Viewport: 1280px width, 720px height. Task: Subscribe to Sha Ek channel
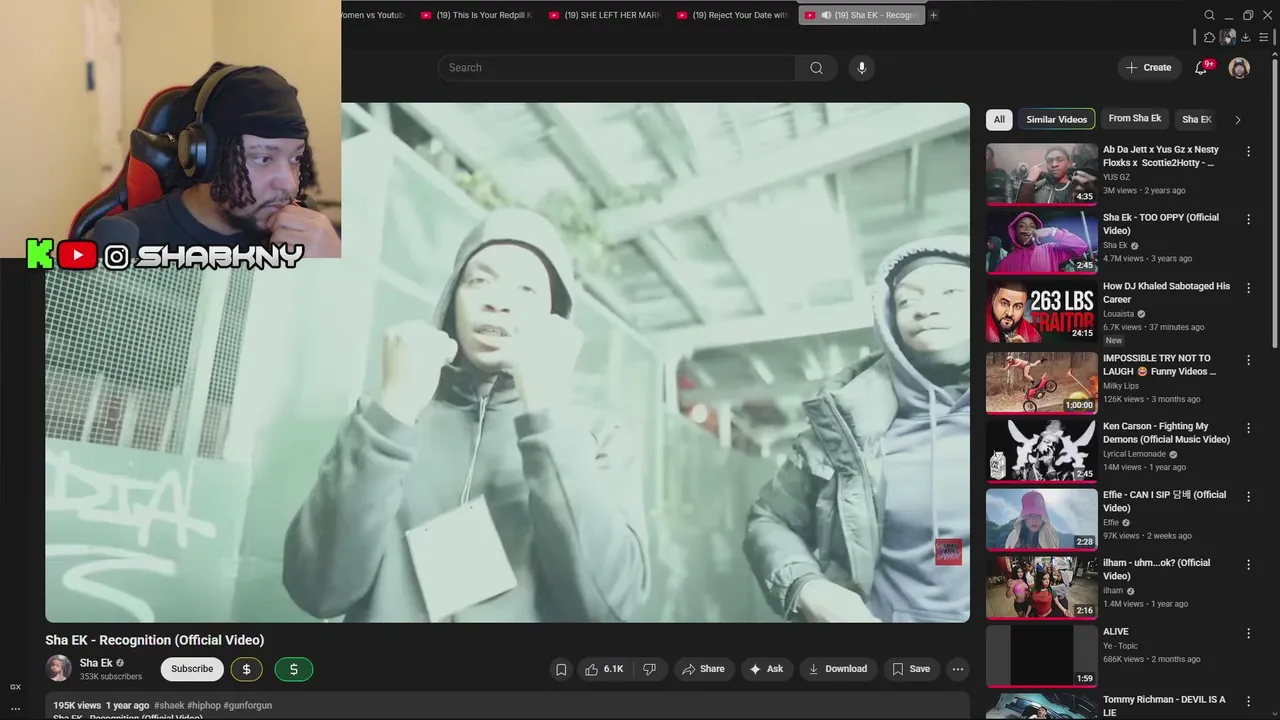(192, 669)
